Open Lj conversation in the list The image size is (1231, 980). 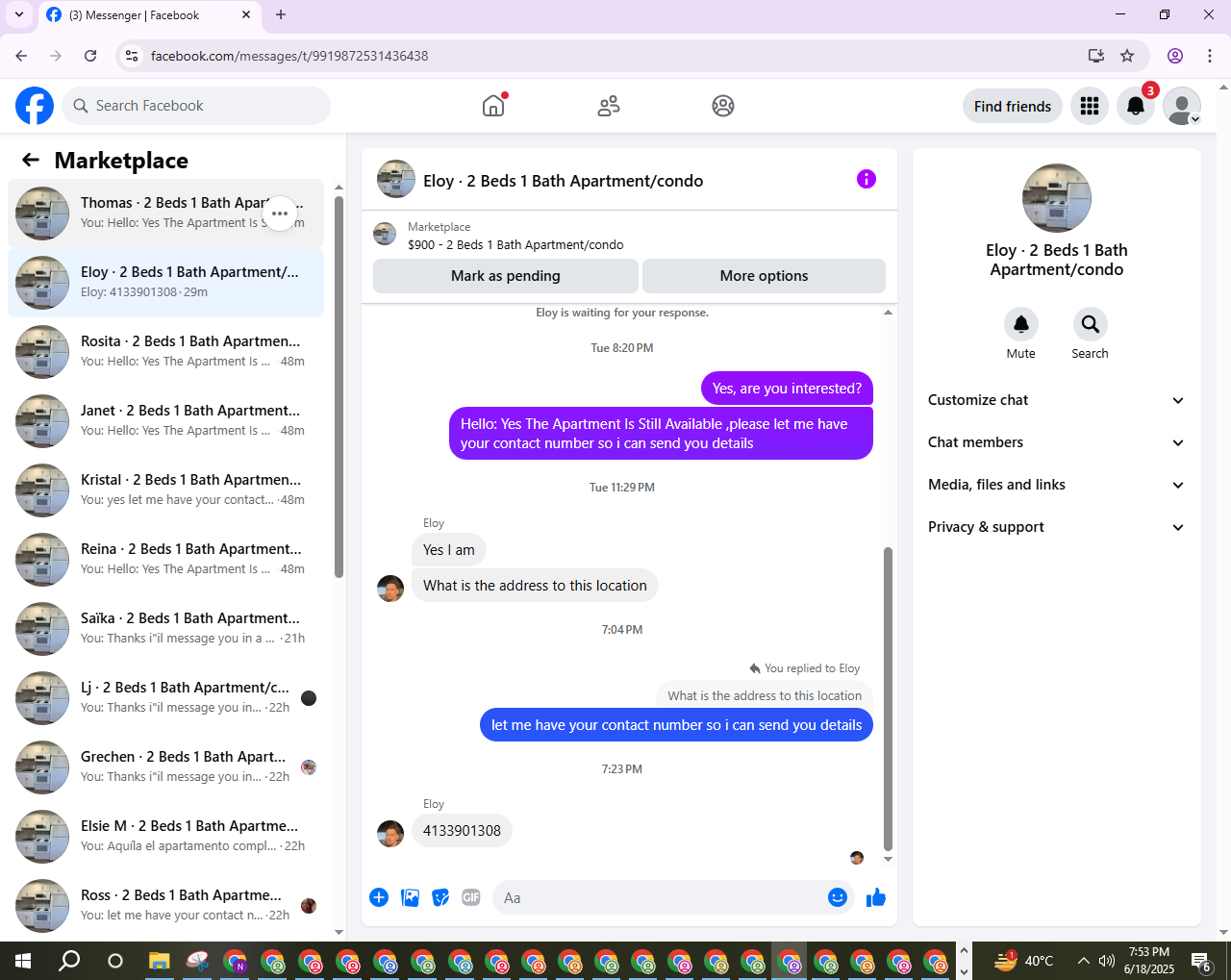pos(165,698)
